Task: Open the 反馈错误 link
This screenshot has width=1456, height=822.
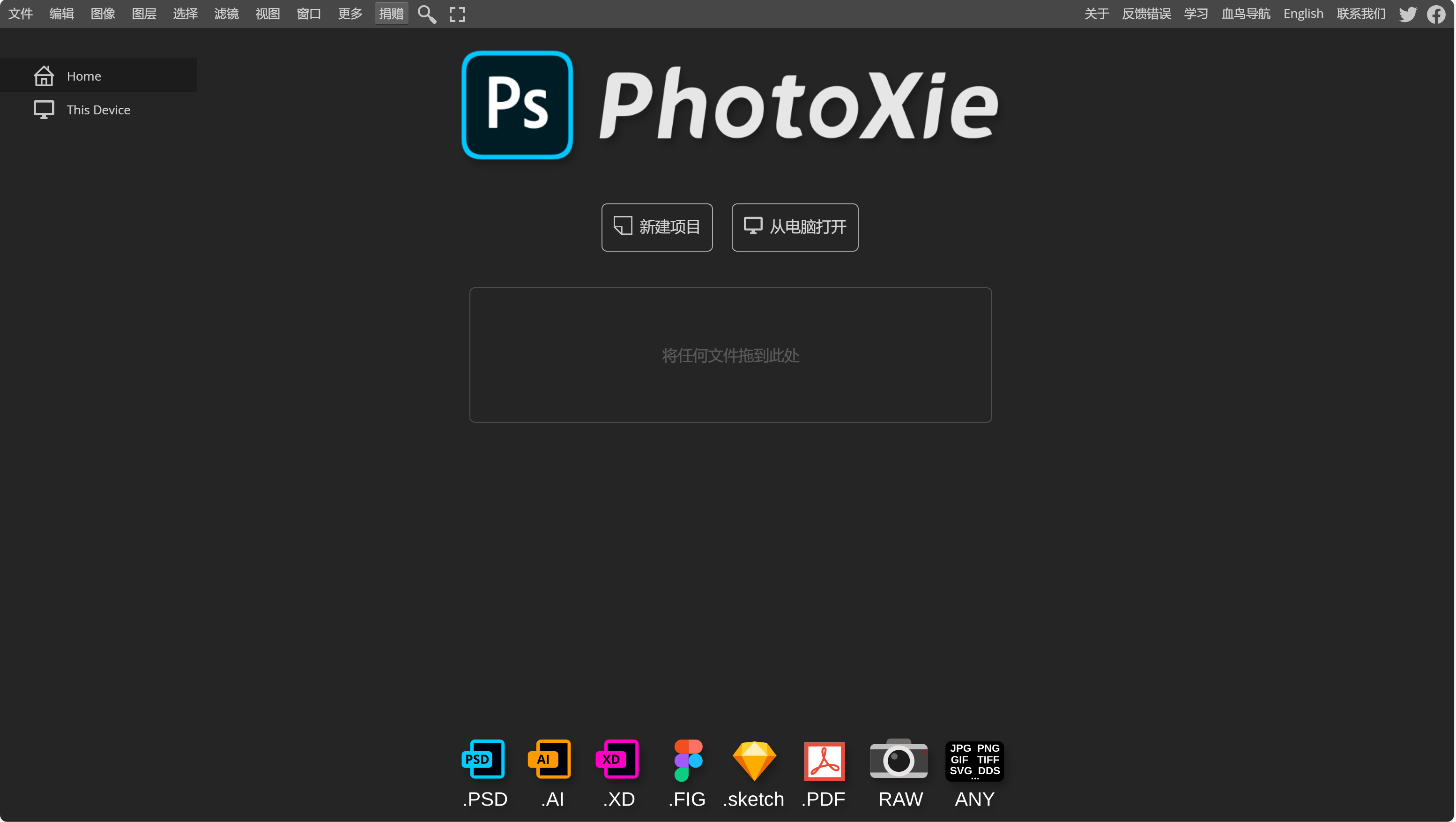Action: coord(1146,14)
